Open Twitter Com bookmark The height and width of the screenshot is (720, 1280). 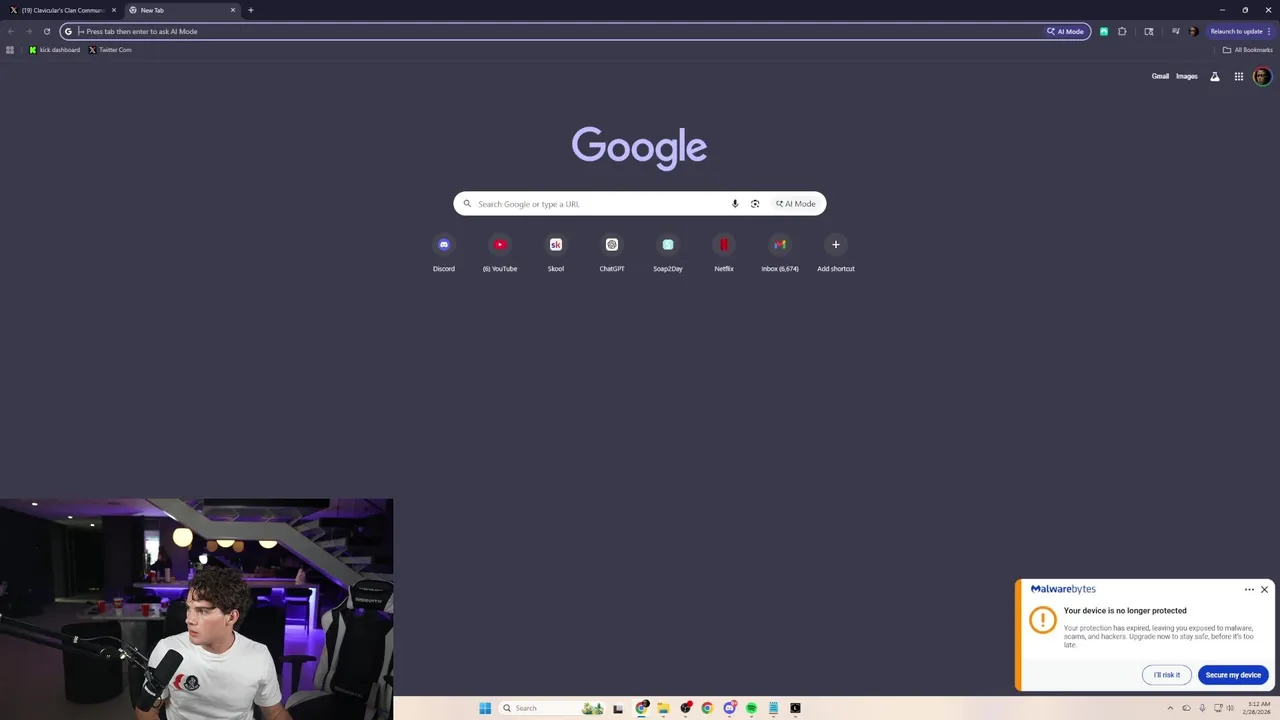coord(110,50)
